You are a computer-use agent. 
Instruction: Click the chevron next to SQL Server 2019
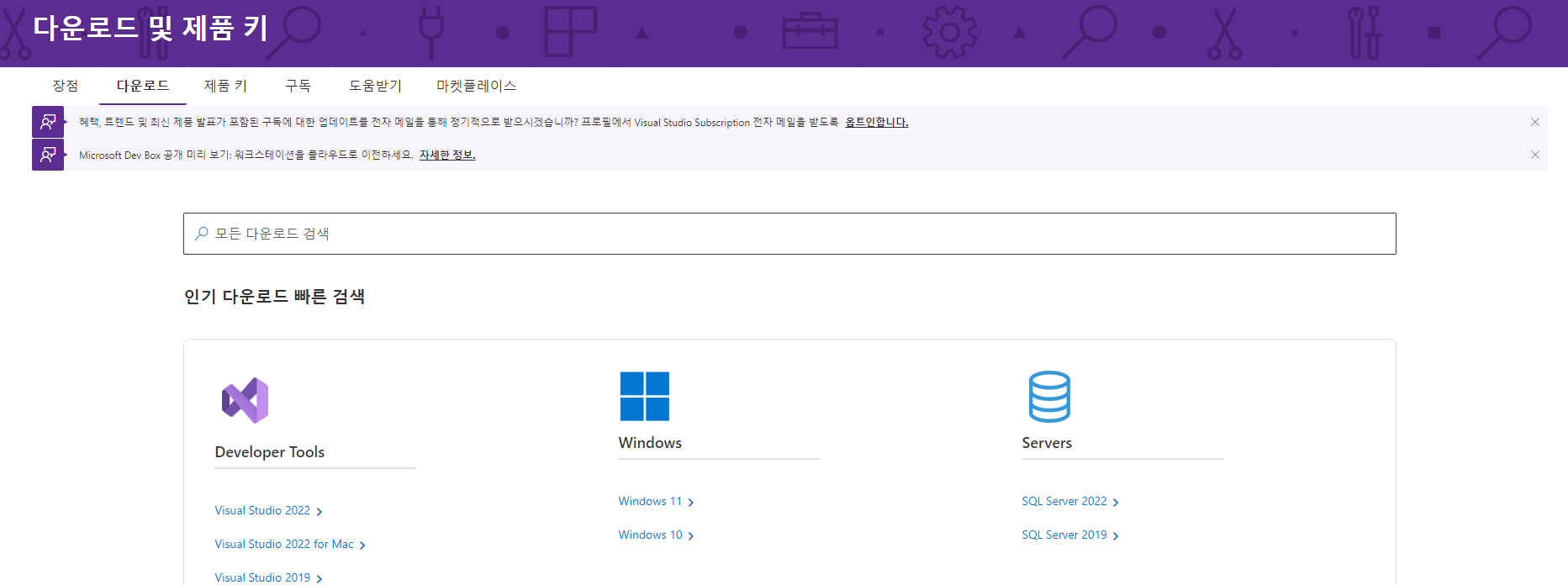click(1116, 536)
